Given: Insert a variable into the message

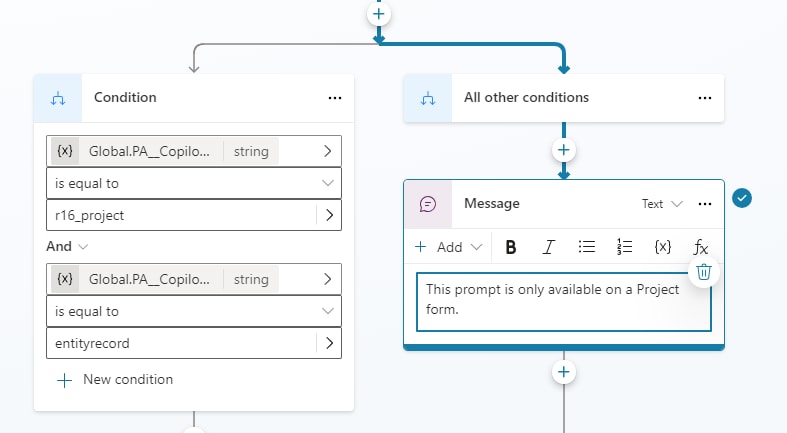Looking at the screenshot, I should (662, 247).
